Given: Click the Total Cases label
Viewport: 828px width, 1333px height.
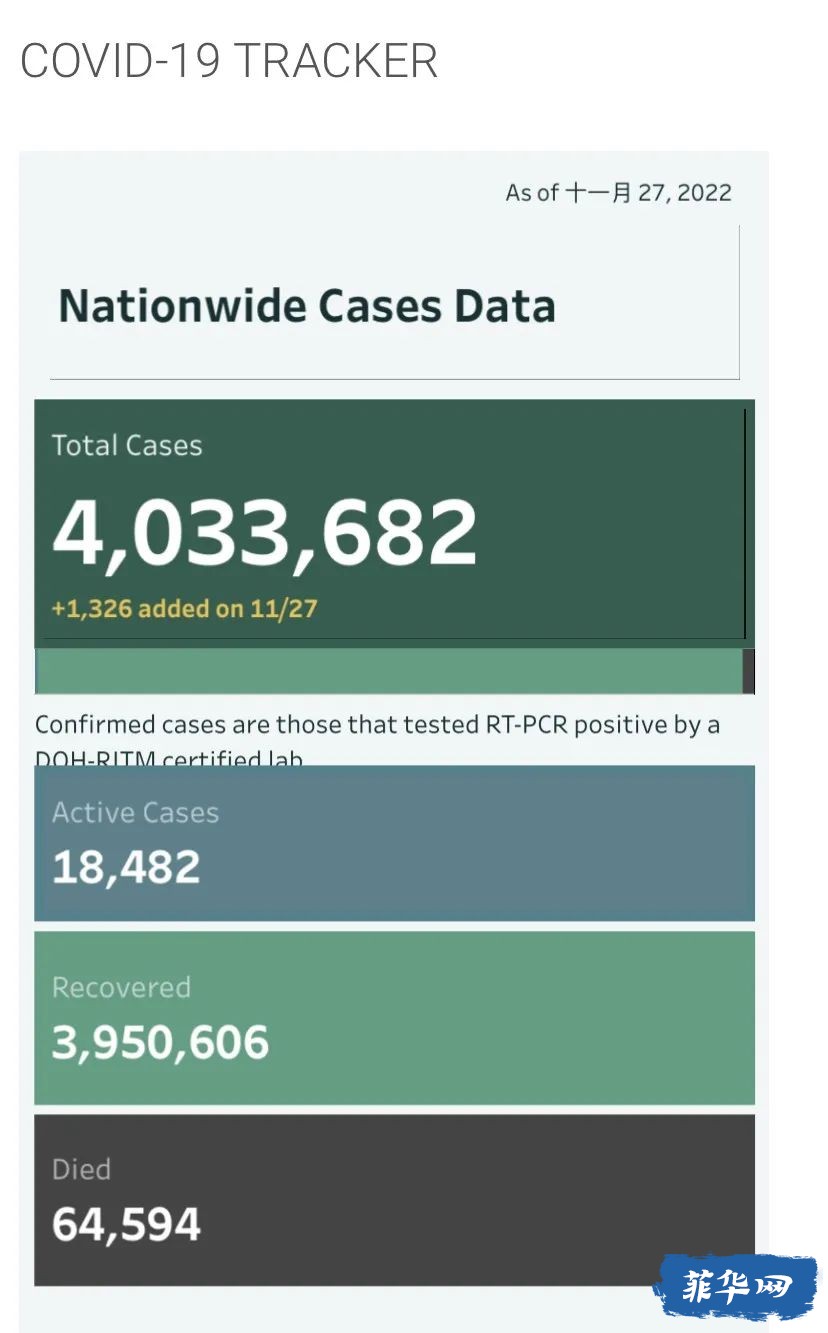Looking at the screenshot, I should click(x=127, y=445).
